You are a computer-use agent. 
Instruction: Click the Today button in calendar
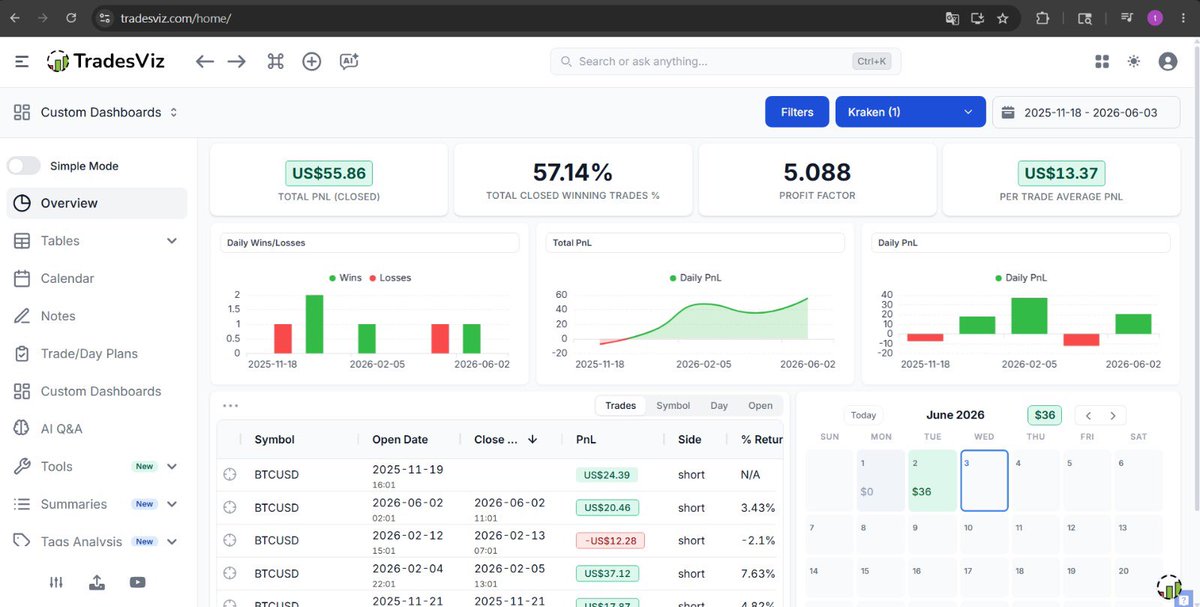click(863, 415)
